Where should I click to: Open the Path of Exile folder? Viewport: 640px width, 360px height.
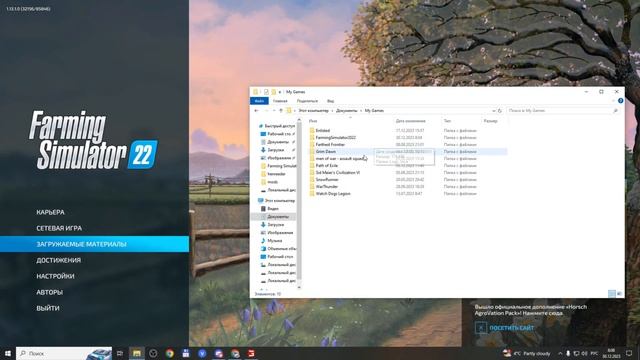click(327, 165)
